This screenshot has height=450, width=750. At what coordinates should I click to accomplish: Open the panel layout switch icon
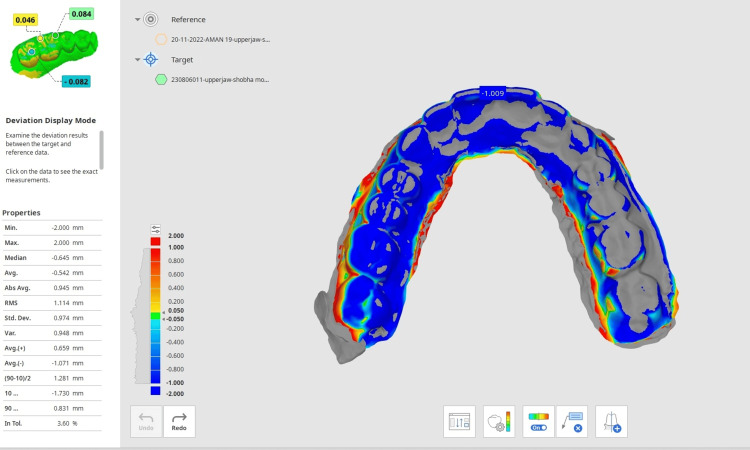click(459, 421)
